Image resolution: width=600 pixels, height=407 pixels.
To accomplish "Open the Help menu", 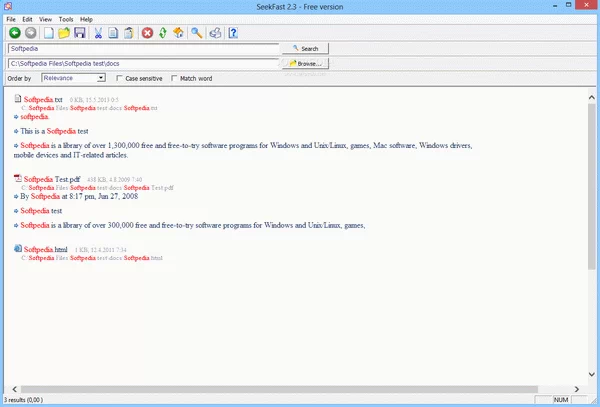I will (x=86, y=19).
